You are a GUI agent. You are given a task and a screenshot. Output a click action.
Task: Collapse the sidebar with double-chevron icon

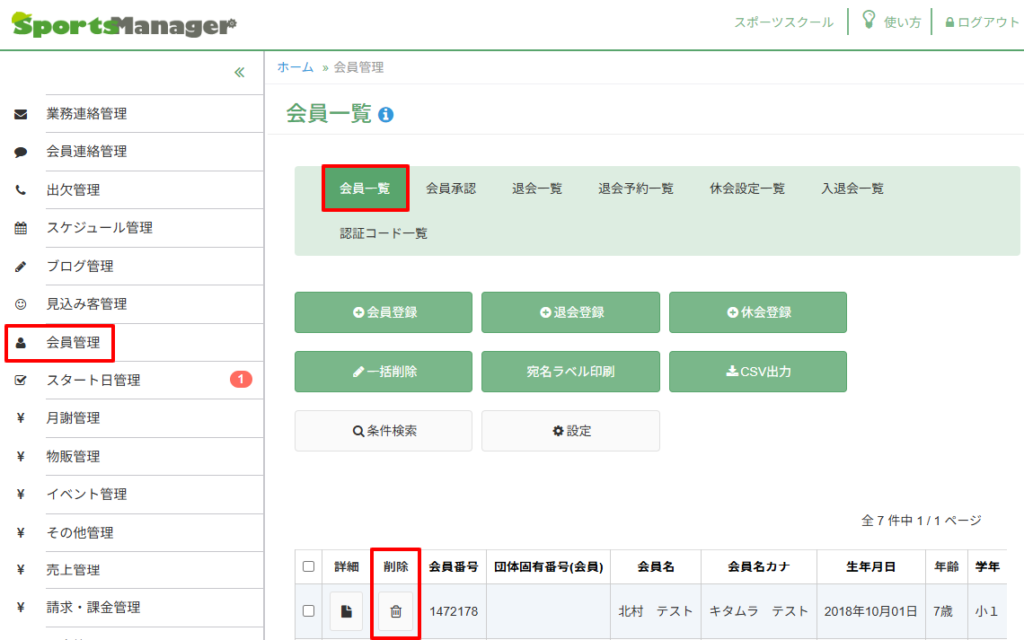pyautogui.click(x=239, y=72)
